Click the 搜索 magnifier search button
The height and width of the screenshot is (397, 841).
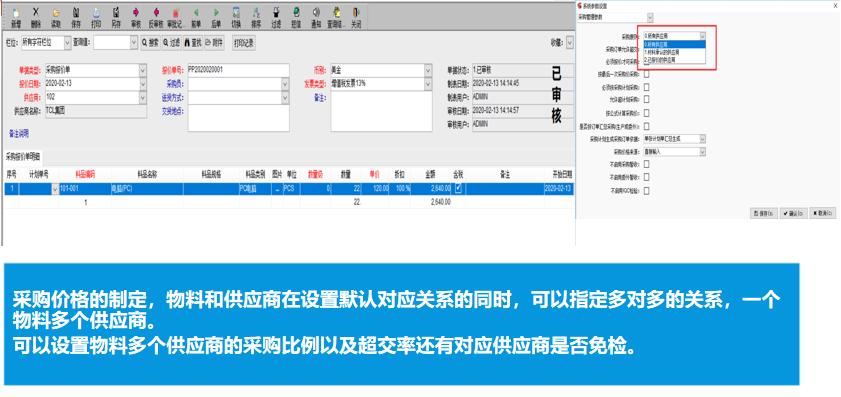[x=151, y=43]
